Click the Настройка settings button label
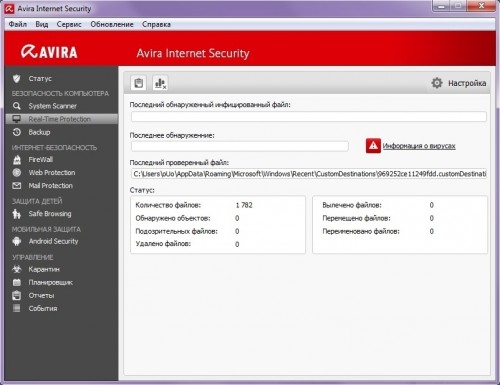500x385 pixels. pos(467,83)
